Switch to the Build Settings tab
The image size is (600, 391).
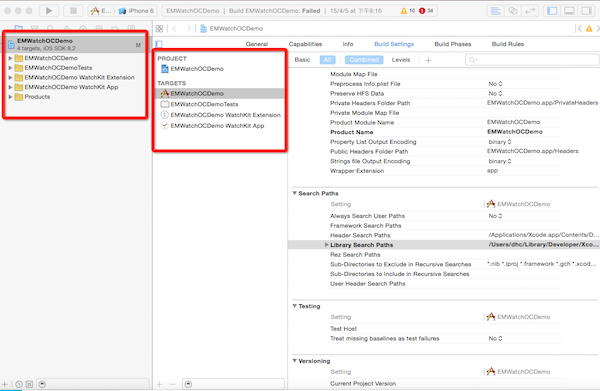point(394,44)
